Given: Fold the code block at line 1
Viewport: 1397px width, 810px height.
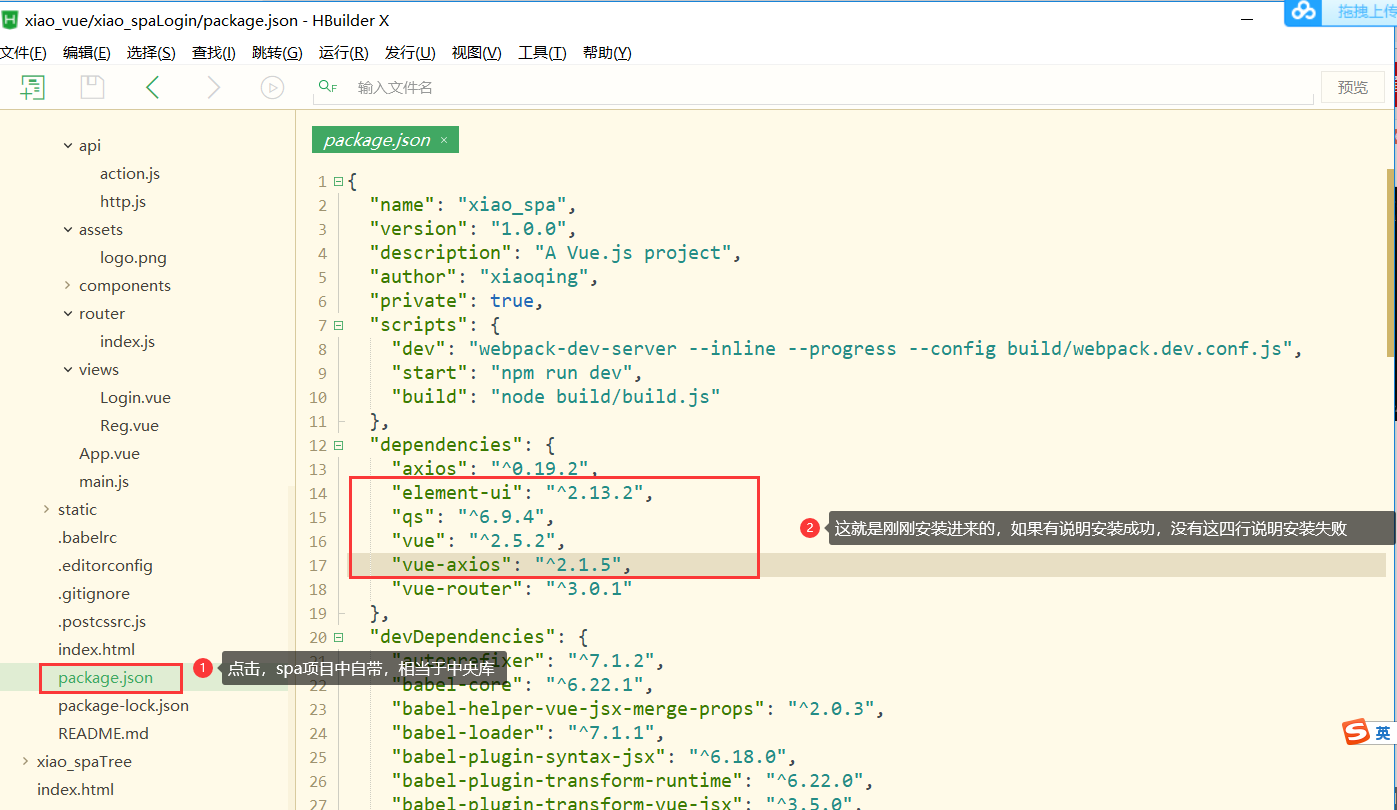Looking at the screenshot, I should coord(338,181).
